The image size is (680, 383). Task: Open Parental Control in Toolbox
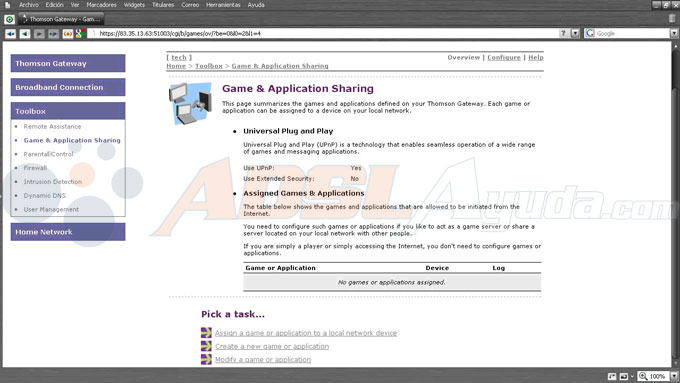click(49, 154)
